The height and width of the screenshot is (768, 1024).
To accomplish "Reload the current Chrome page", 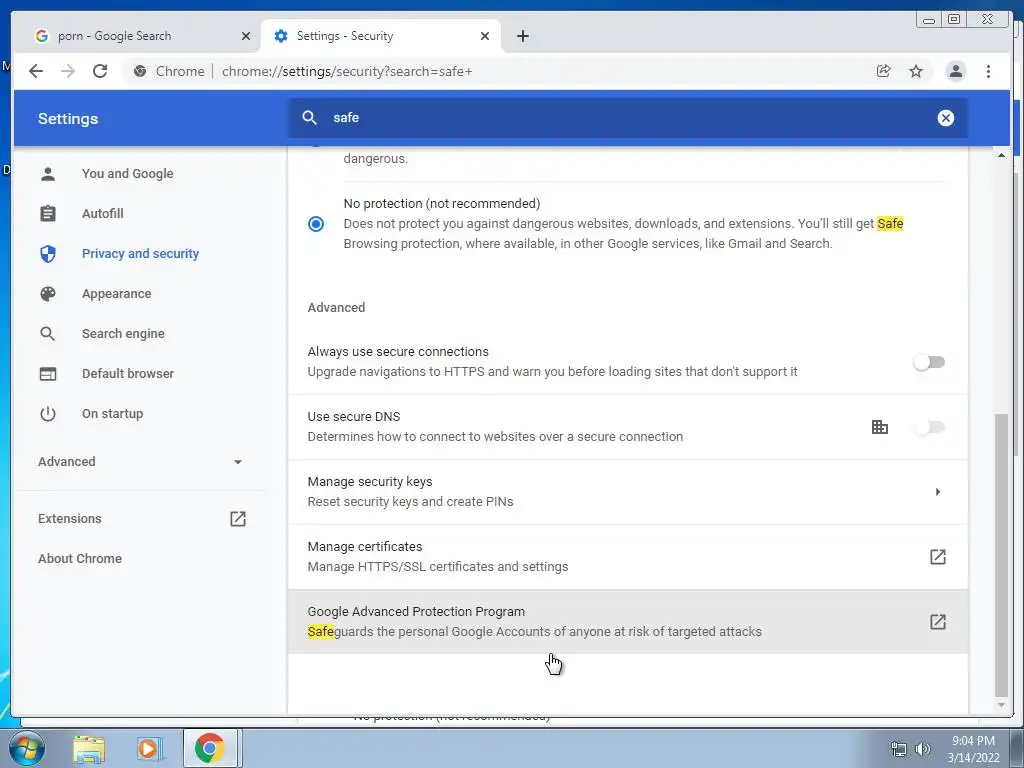I will pyautogui.click(x=100, y=71).
